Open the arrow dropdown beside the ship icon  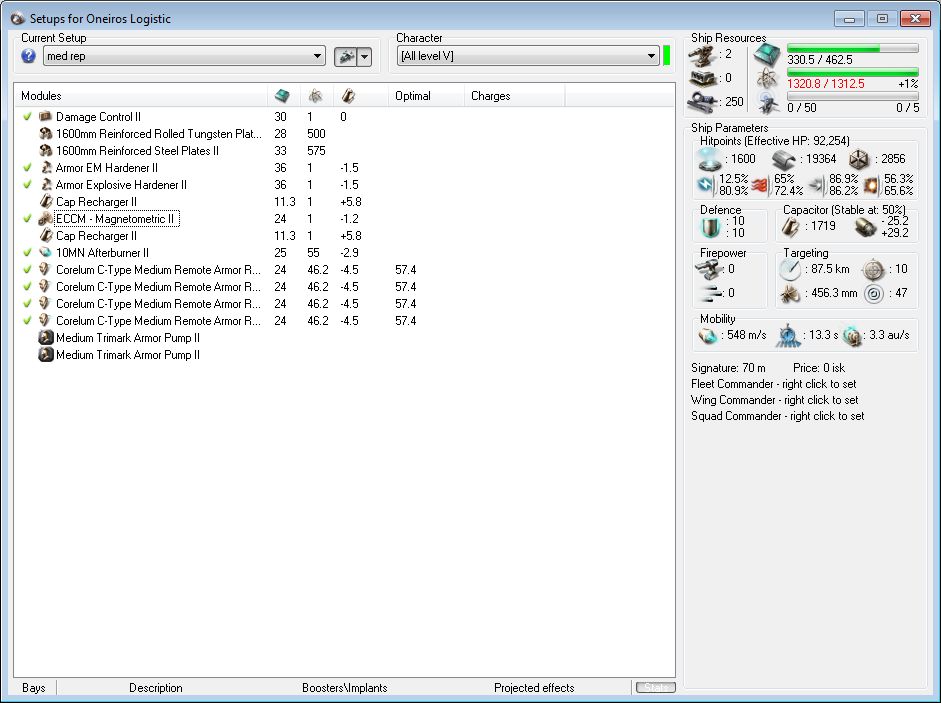[364, 56]
